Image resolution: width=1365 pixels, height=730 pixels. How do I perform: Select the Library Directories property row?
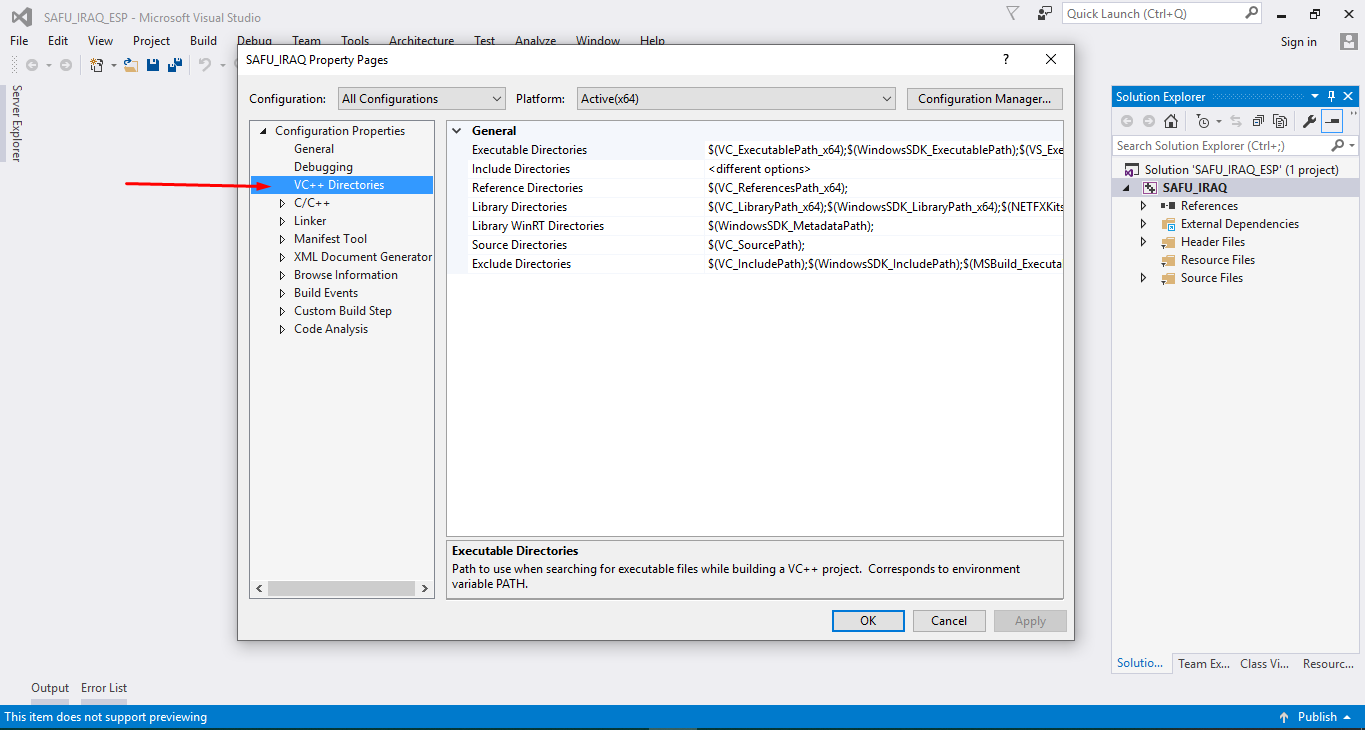[x=755, y=207]
